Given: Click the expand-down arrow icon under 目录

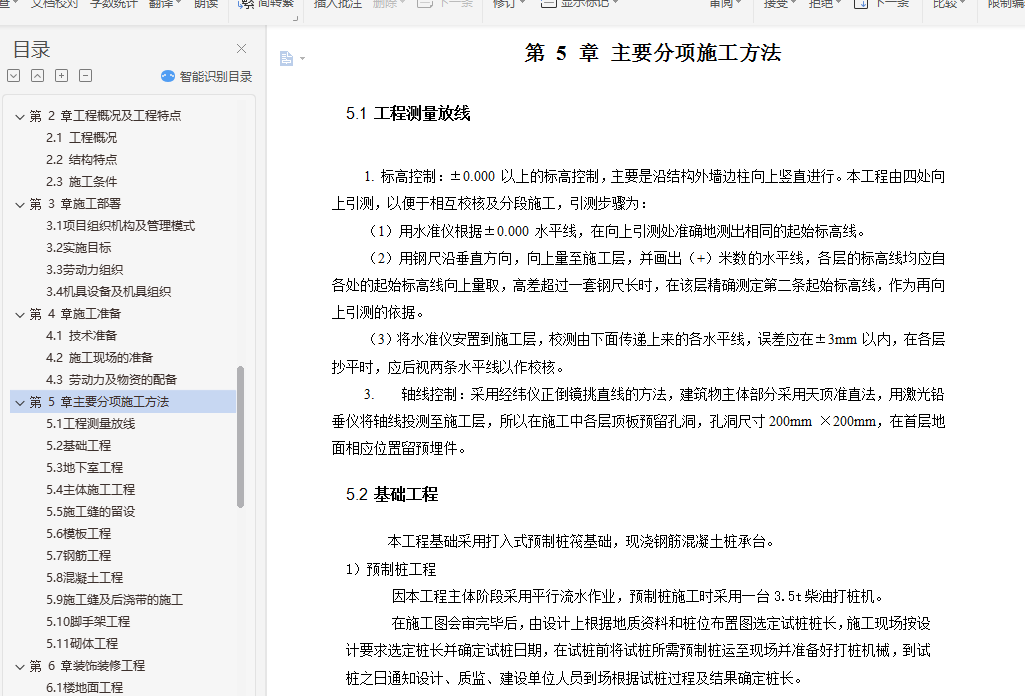Looking at the screenshot, I should click(x=14, y=76).
